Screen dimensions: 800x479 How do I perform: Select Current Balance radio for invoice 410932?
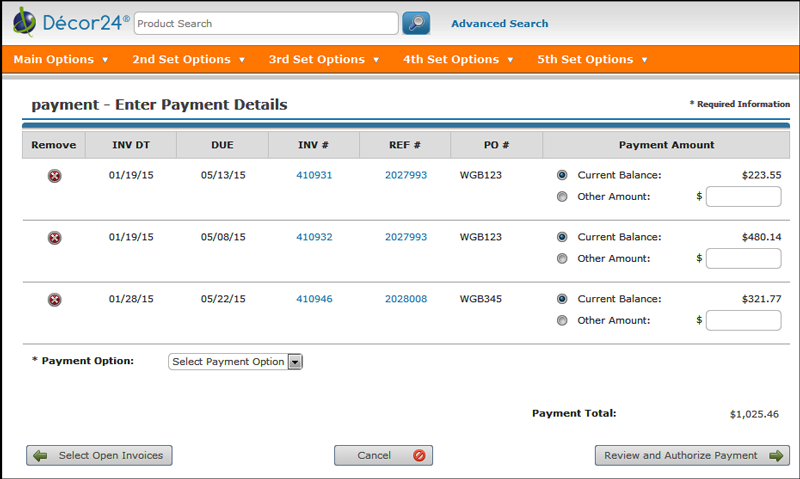(562, 237)
